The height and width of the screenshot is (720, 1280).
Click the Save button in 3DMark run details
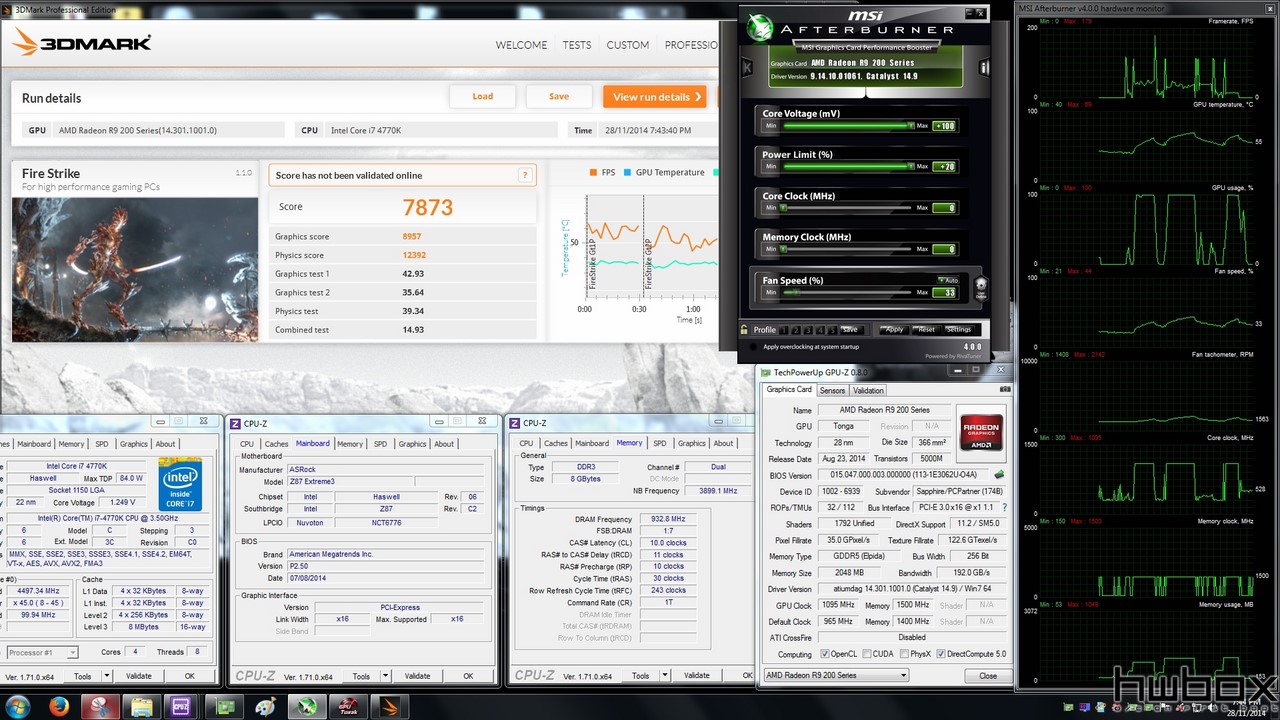[x=559, y=97]
